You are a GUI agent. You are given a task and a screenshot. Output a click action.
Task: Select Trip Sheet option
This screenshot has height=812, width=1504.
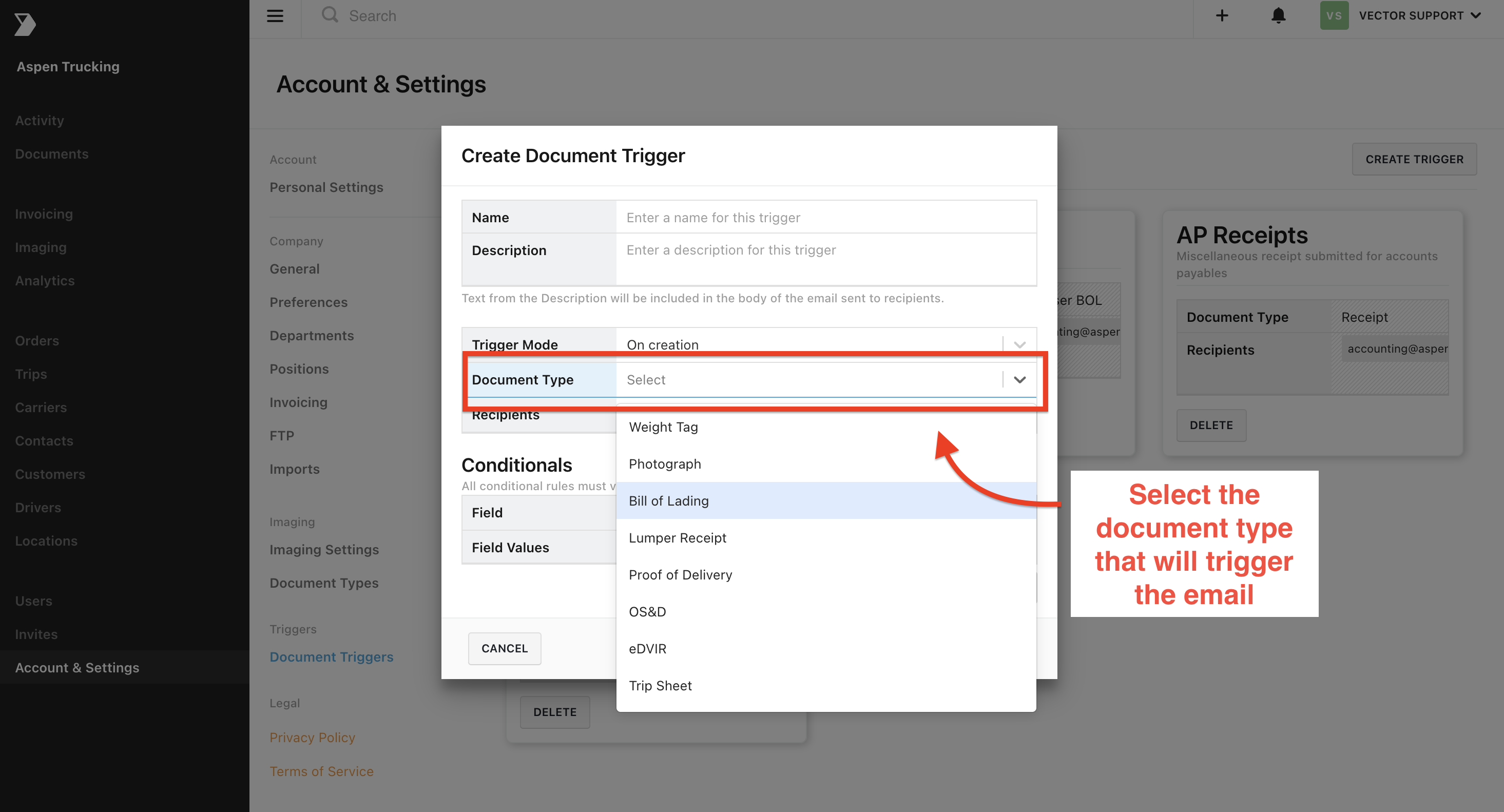(825, 685)
